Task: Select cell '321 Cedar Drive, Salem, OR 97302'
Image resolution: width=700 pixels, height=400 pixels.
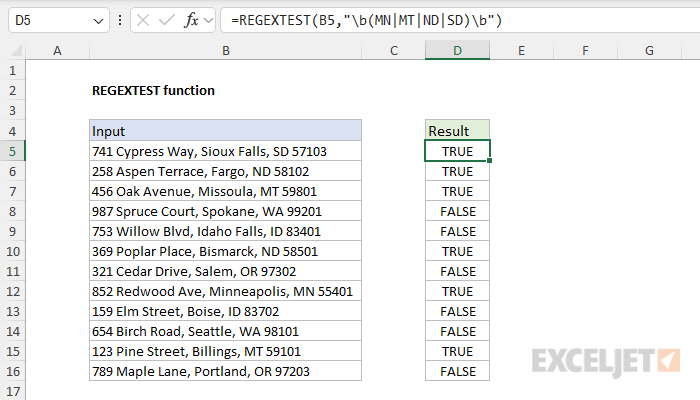Action: 225,271
